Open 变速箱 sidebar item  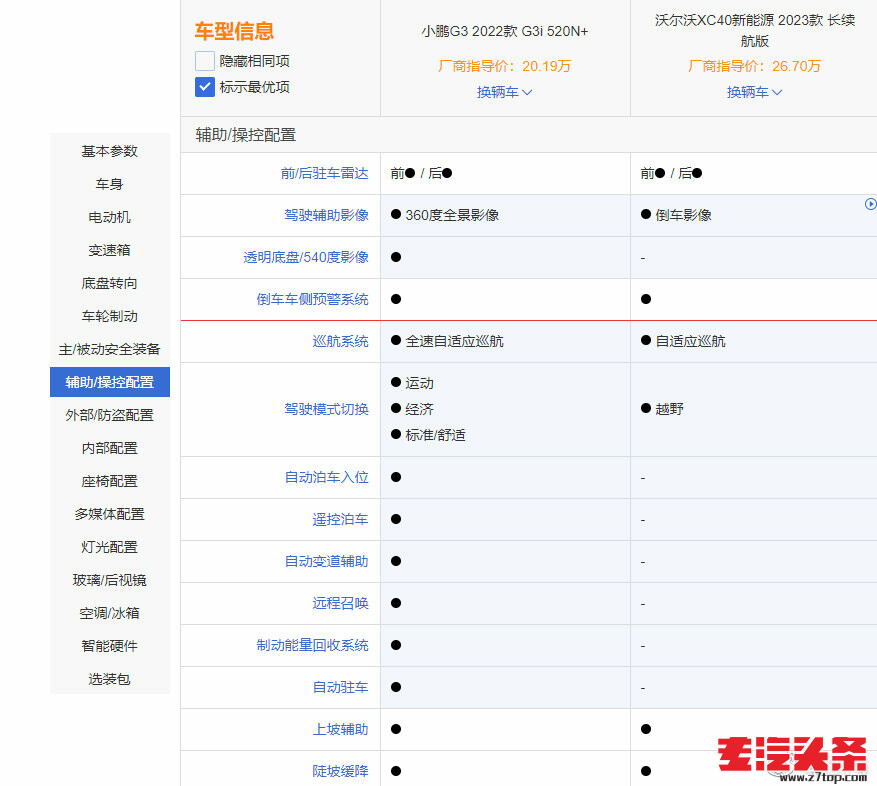110,250
